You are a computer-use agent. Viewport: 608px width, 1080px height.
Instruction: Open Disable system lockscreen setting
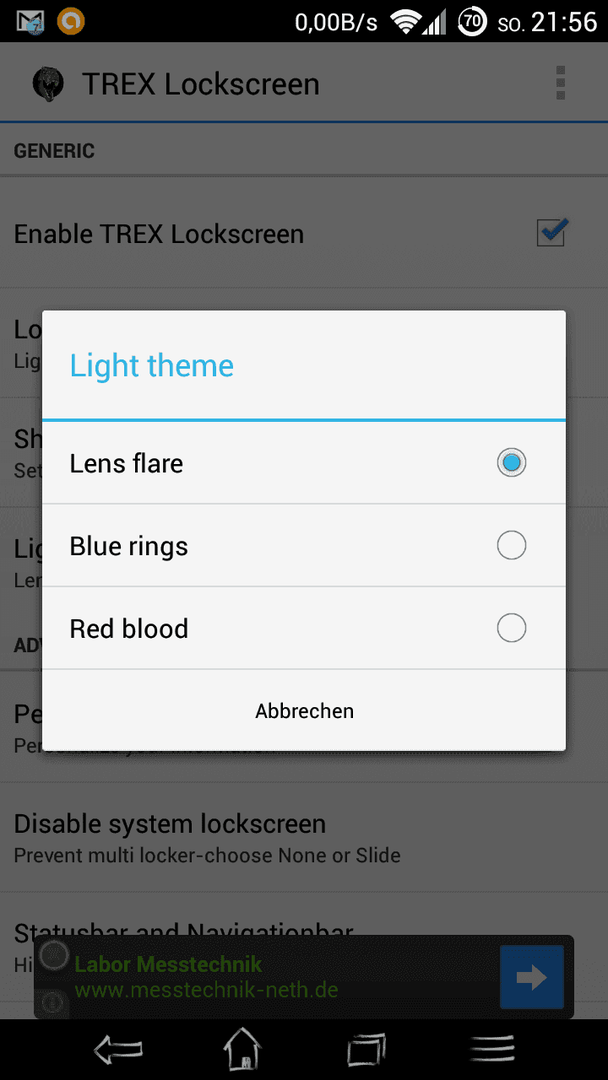click(x=304, y=838)
